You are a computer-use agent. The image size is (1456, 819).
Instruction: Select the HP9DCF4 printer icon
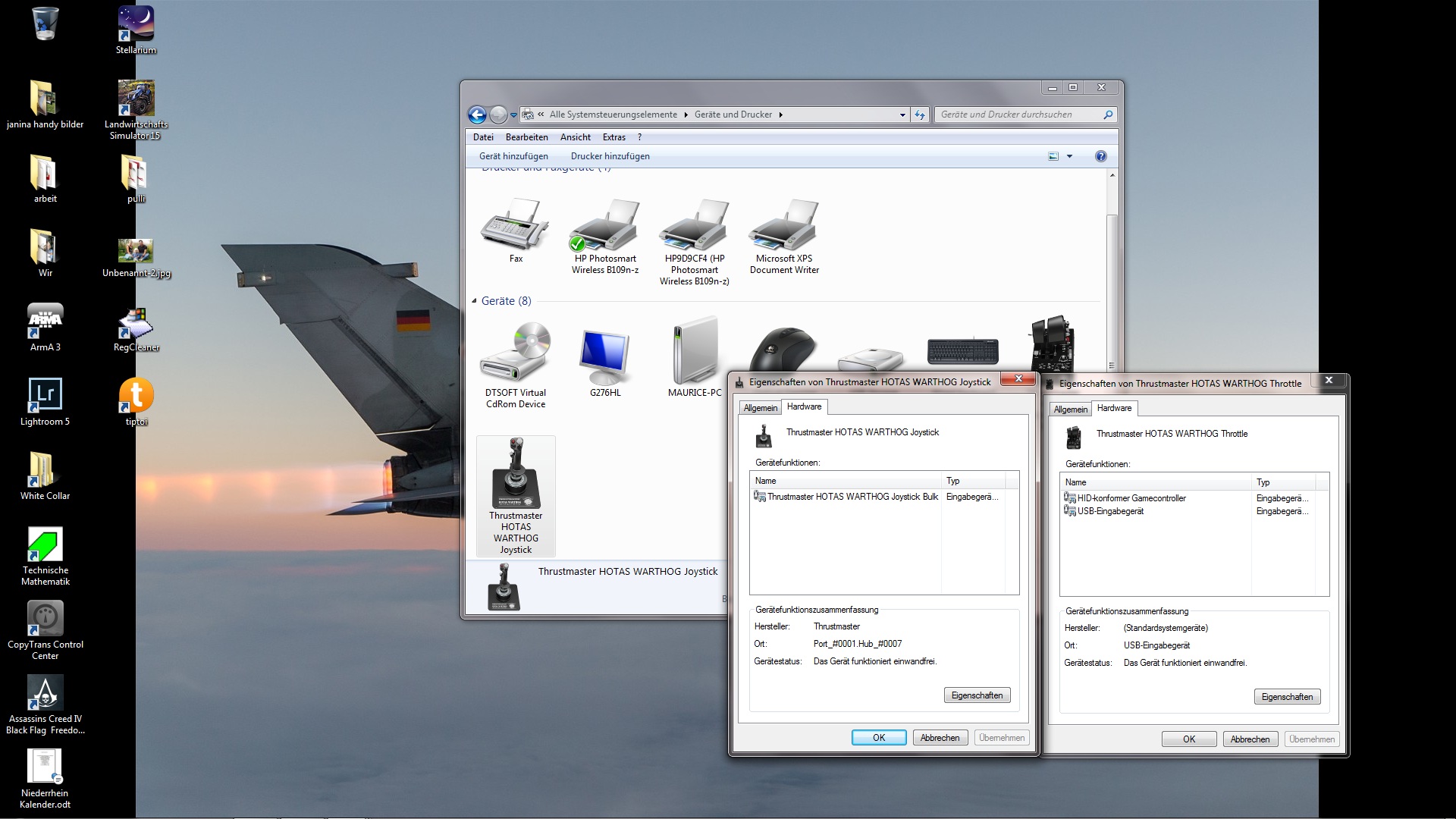click(695, 242)
